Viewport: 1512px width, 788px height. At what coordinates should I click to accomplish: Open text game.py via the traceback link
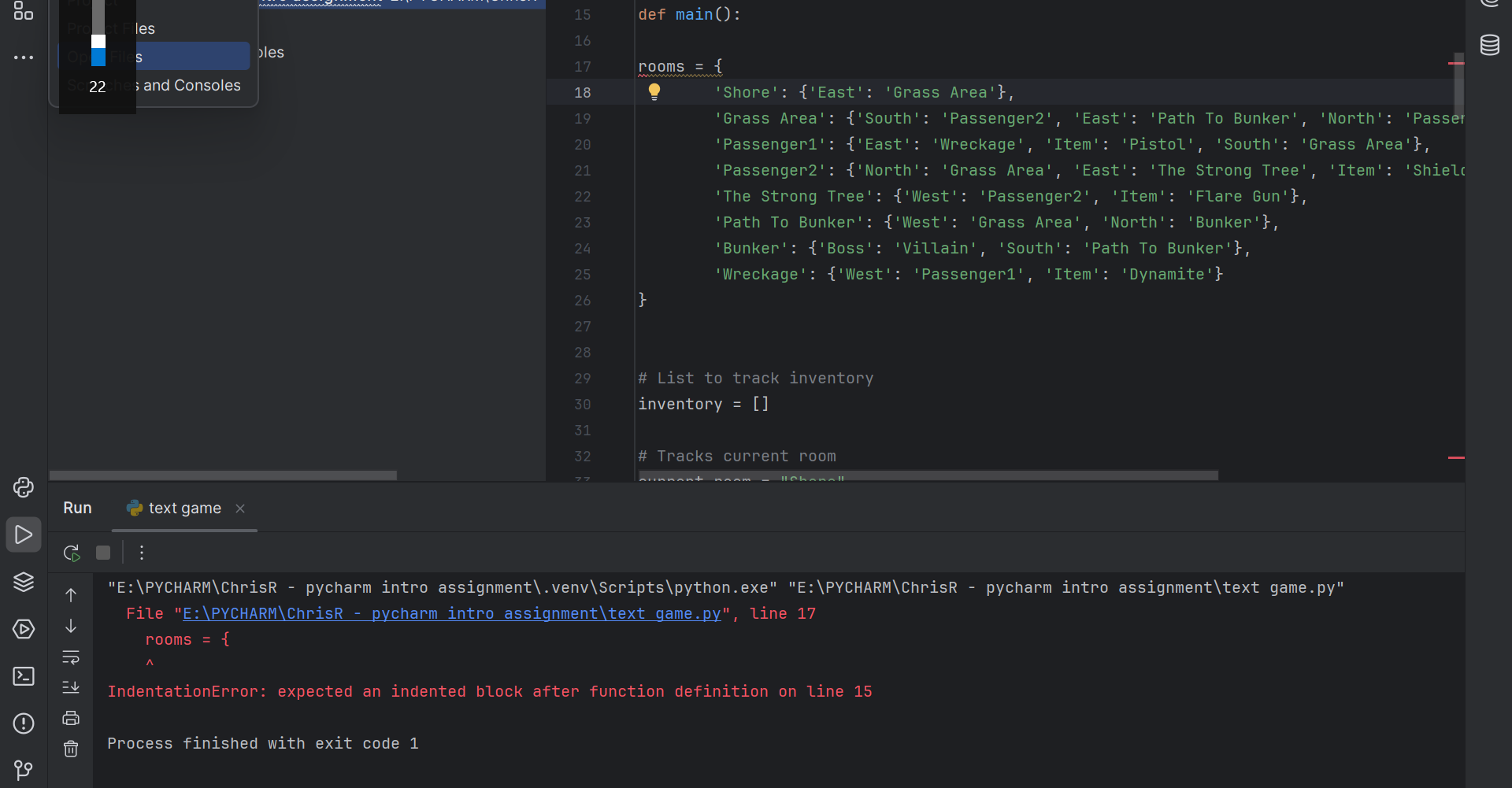pyautogui.click(x=450, y=613)
